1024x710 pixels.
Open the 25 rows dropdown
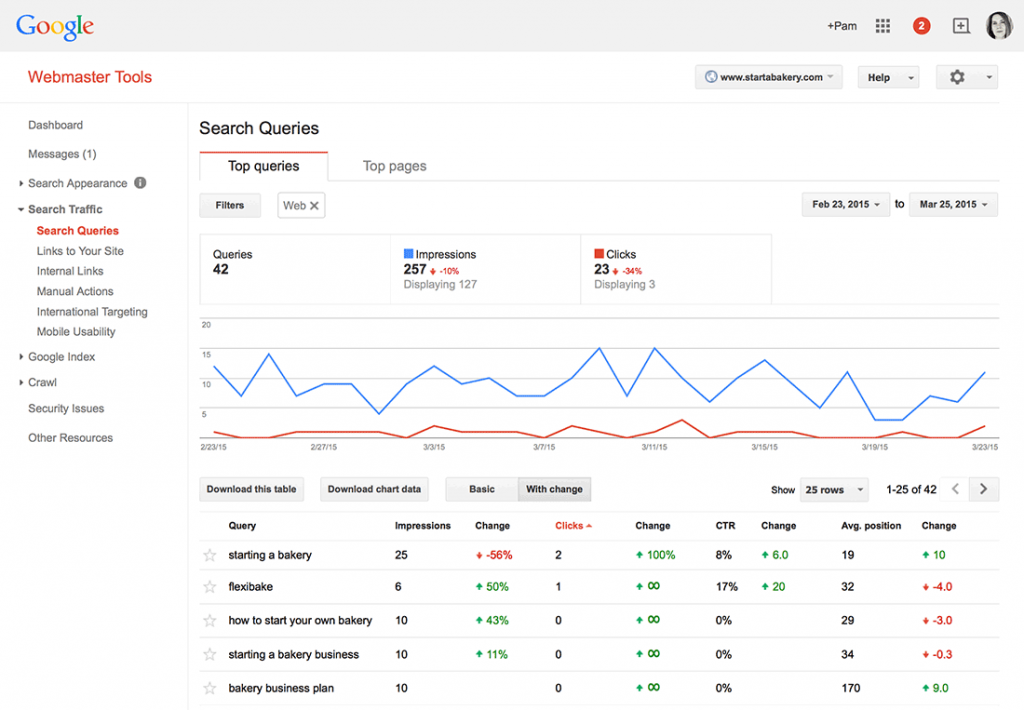point(834,489)
